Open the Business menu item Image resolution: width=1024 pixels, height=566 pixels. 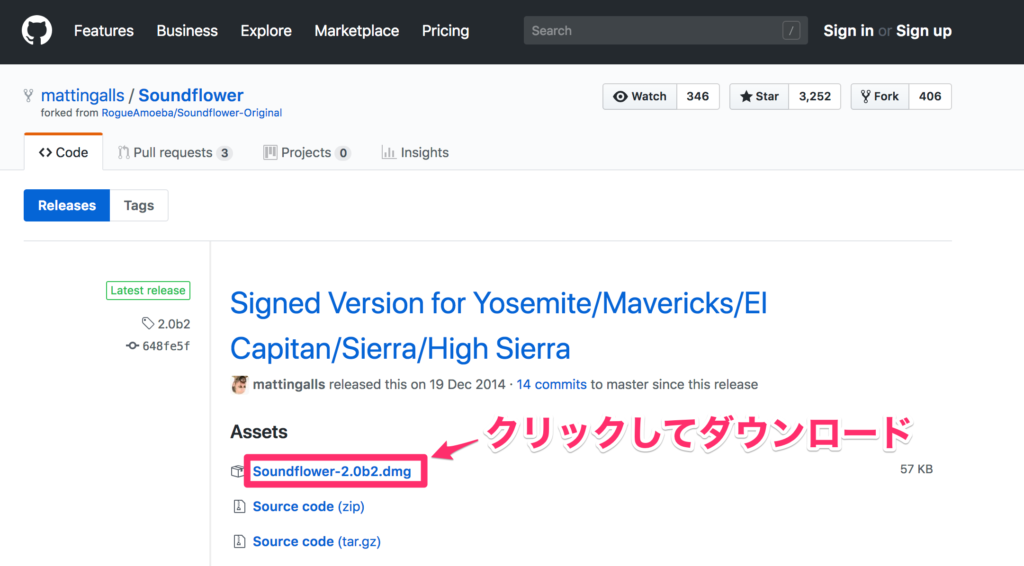click(x=187, y=31)
